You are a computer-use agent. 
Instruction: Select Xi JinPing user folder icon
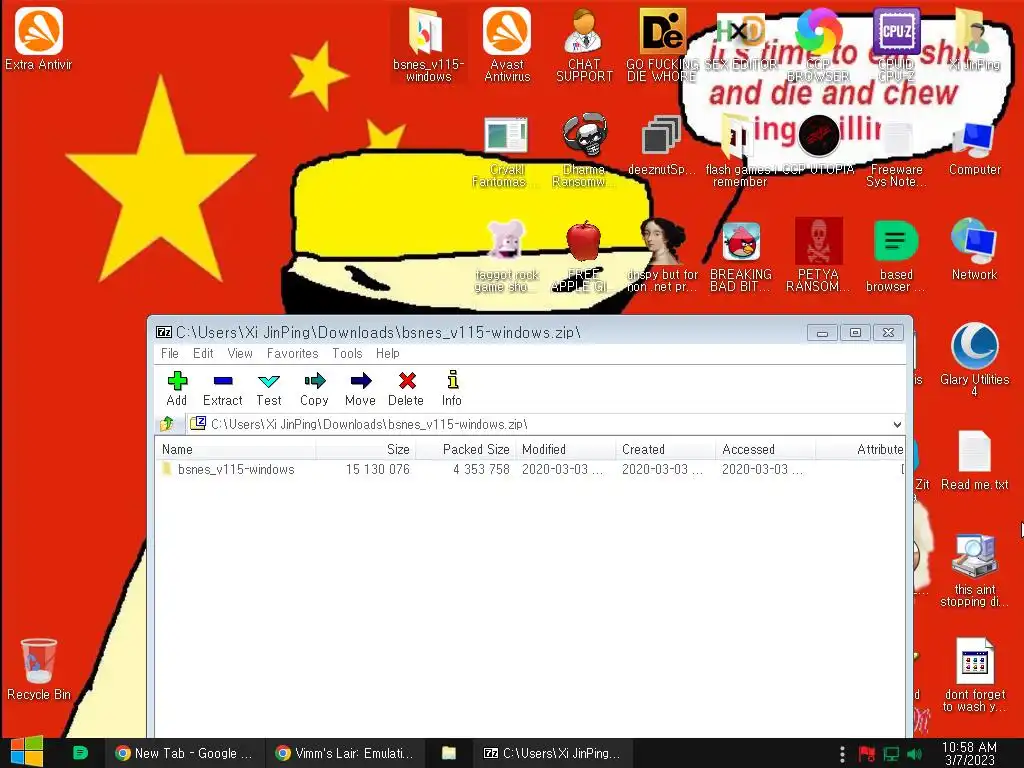tap(974, 39)
